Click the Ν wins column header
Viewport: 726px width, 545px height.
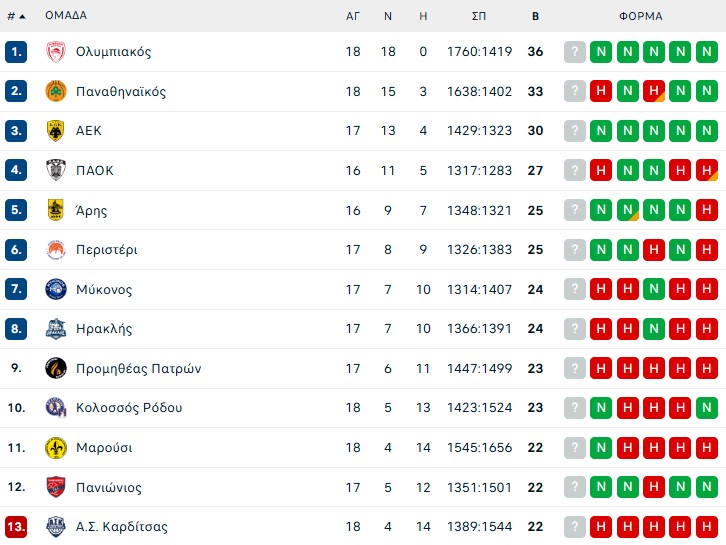[x=388, y=16]
